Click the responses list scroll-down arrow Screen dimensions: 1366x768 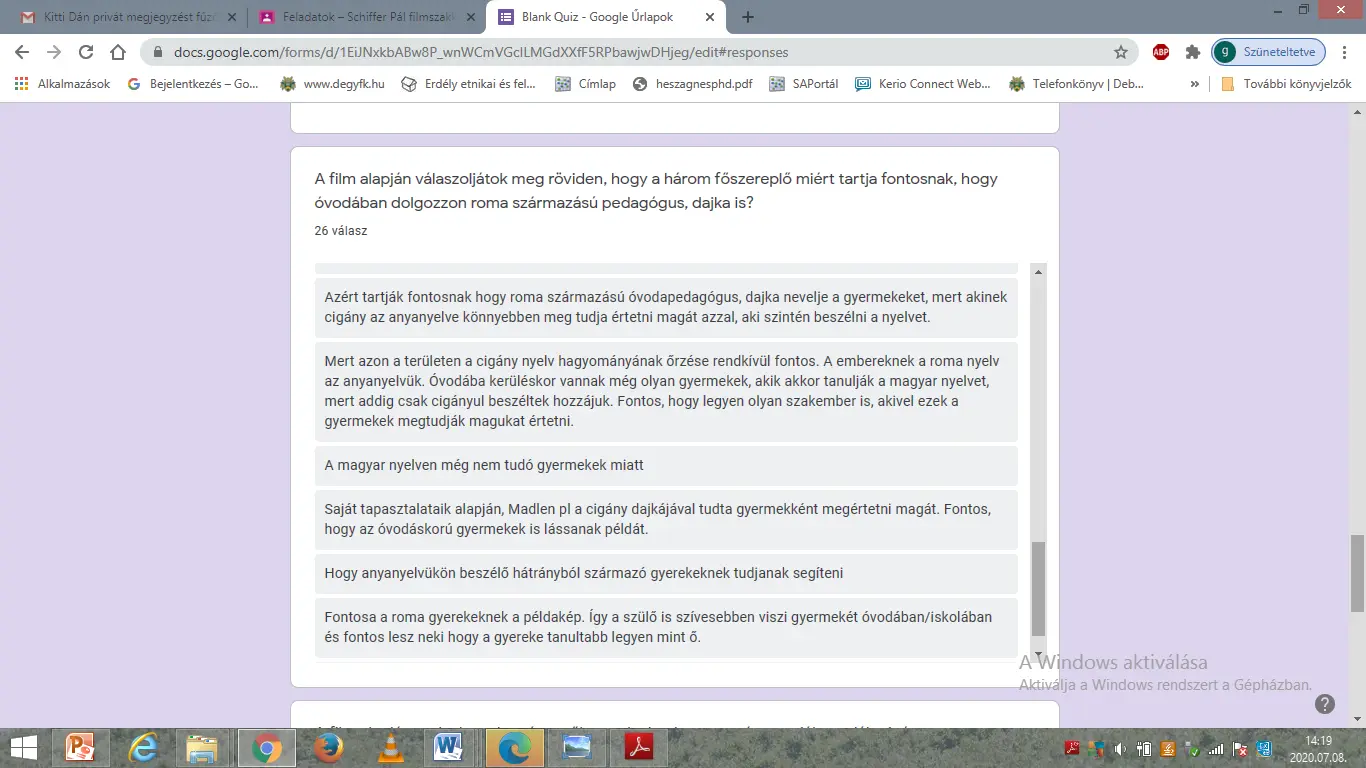pos(1038,655)
